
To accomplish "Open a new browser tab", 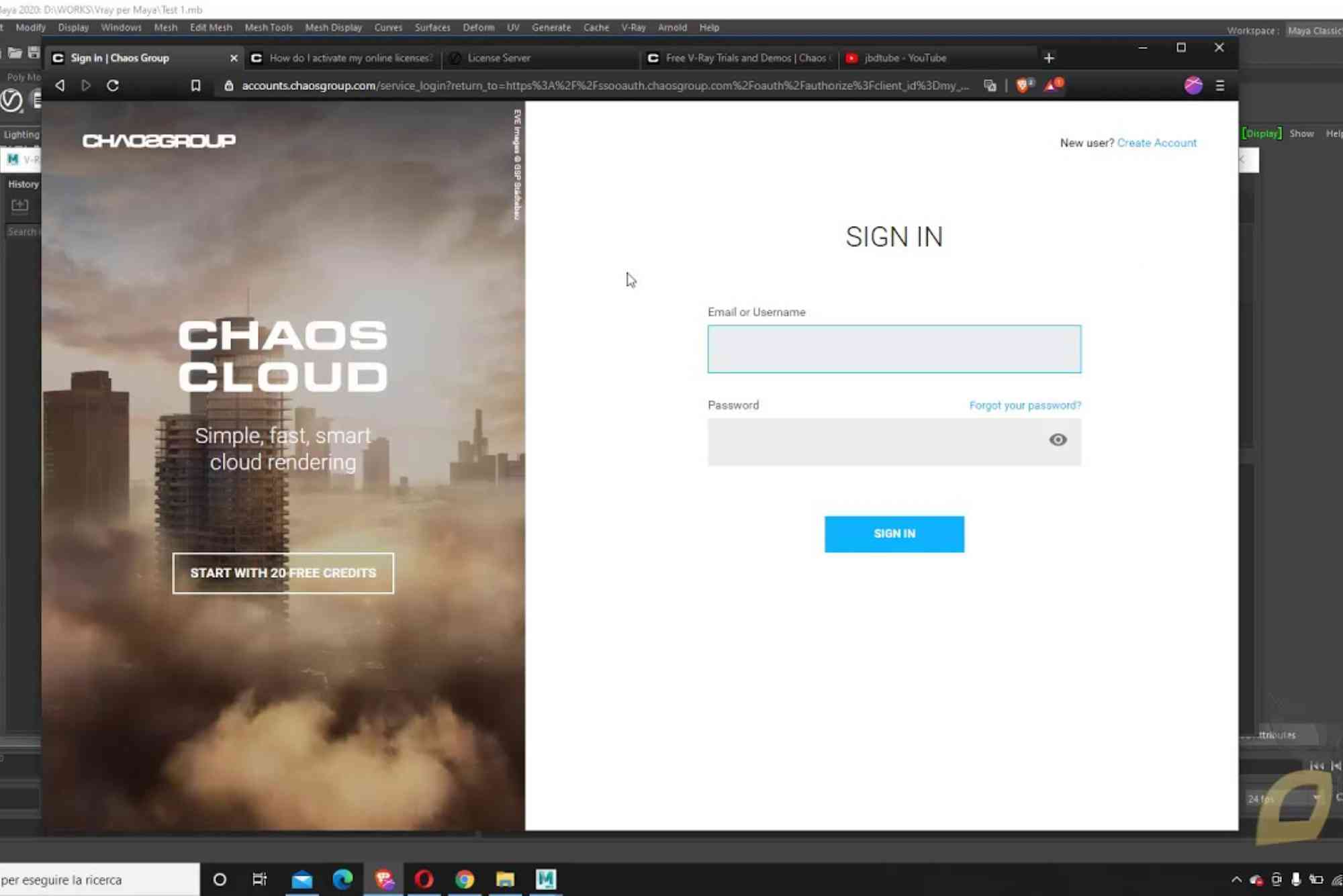I will pyautogui.click(x=1049, y=58).
